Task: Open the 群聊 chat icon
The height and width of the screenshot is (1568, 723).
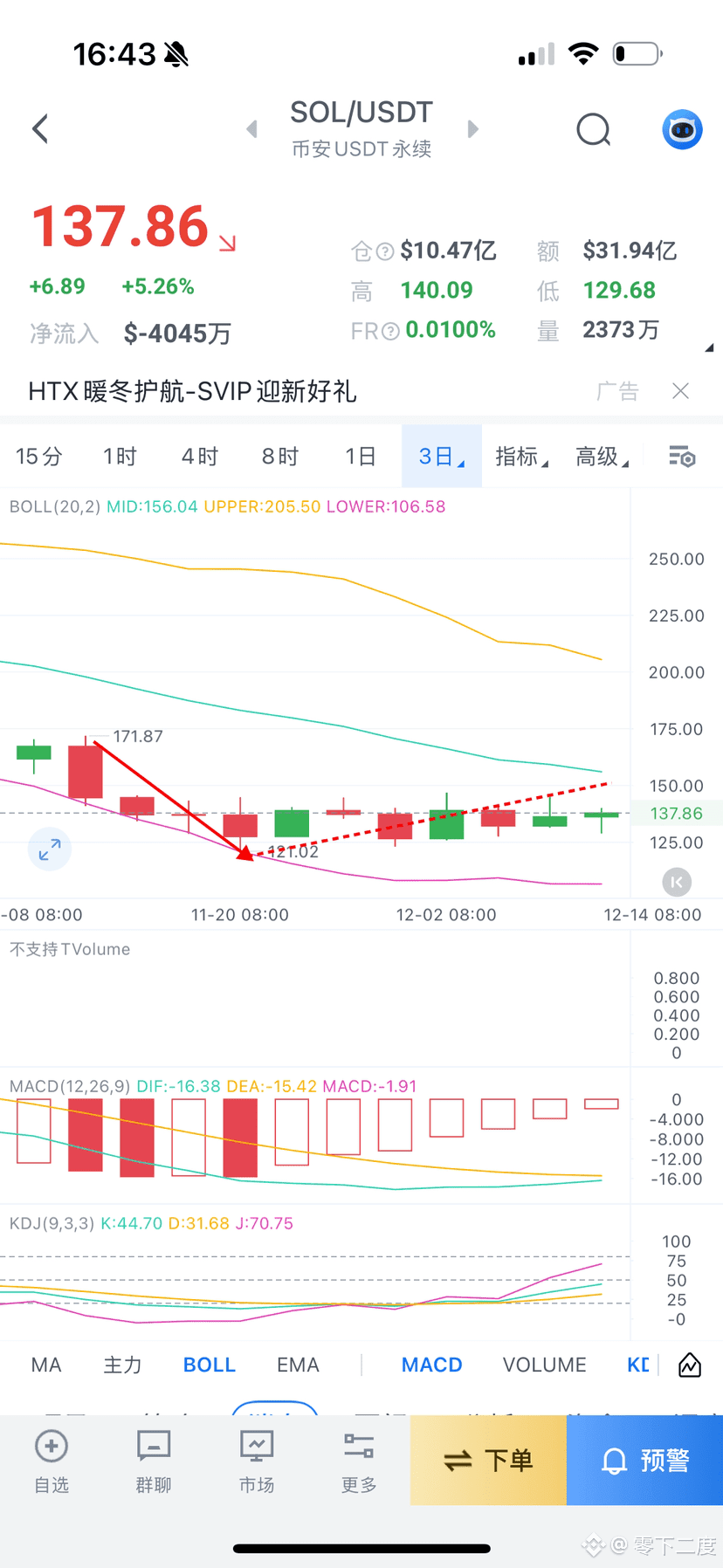Action: (154, 1460)
